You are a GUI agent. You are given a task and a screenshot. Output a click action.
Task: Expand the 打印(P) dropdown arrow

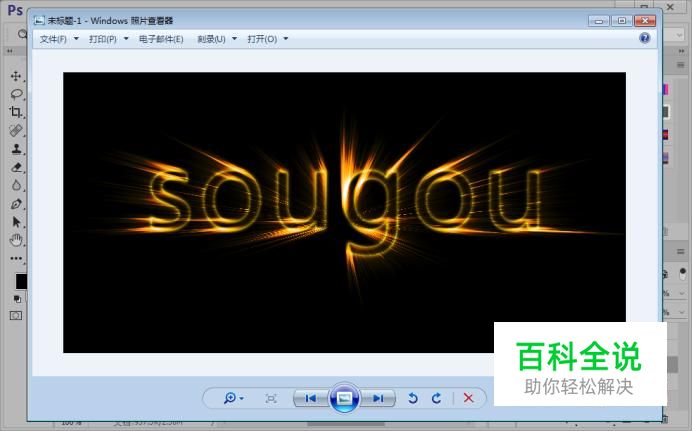tap(126, 39)
